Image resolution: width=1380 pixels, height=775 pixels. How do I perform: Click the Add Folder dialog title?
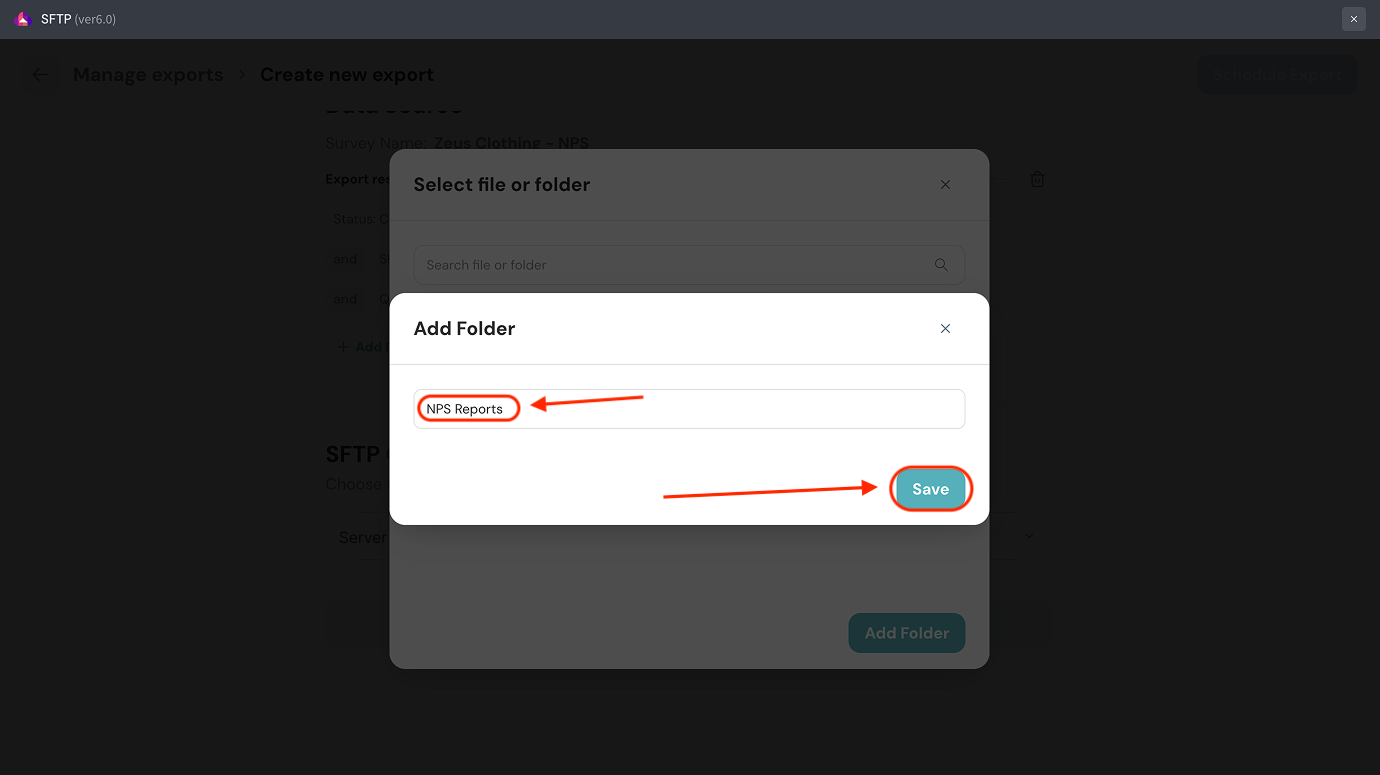click(x=465, y=329)
